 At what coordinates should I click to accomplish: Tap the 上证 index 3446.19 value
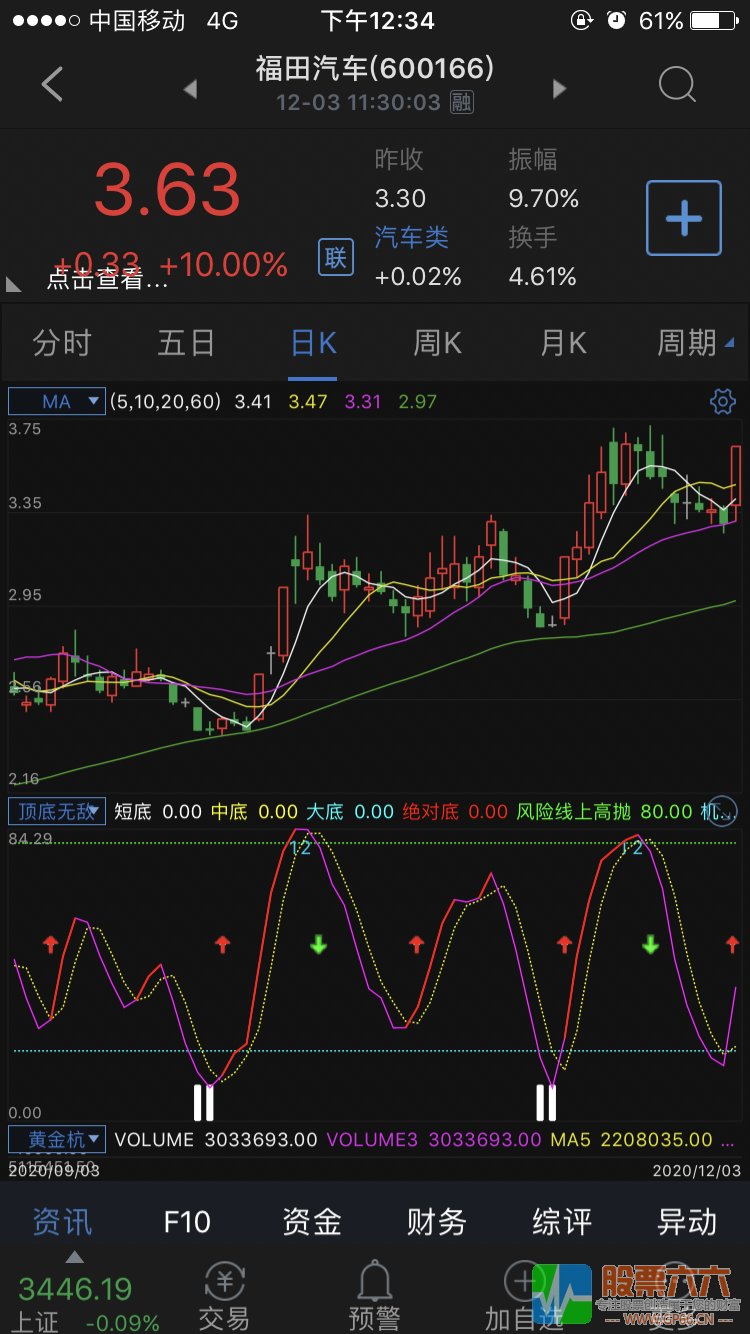coord(76,1288)
